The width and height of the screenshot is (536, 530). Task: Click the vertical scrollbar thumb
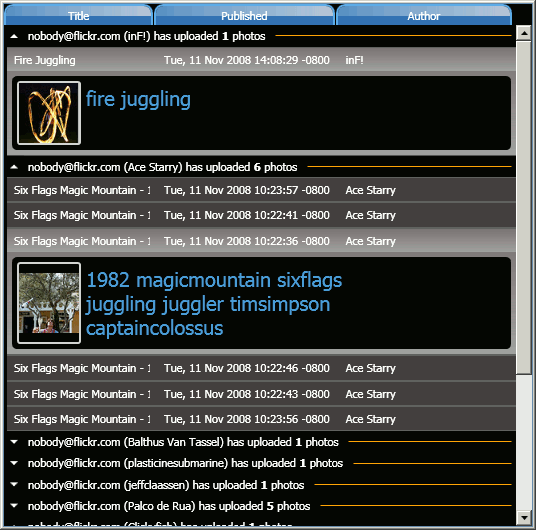coord(524,207)
